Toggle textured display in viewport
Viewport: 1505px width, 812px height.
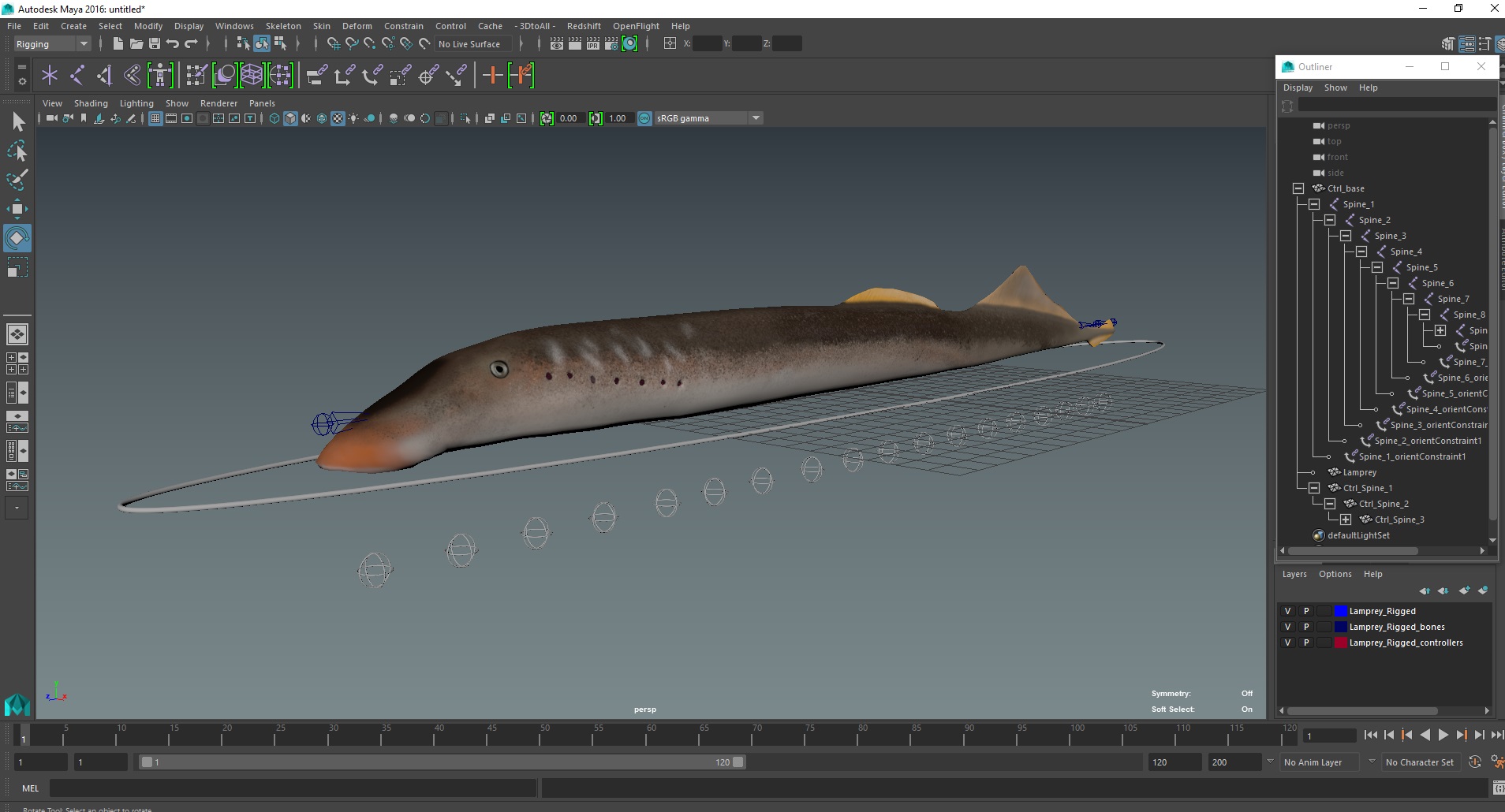(338, 118)
